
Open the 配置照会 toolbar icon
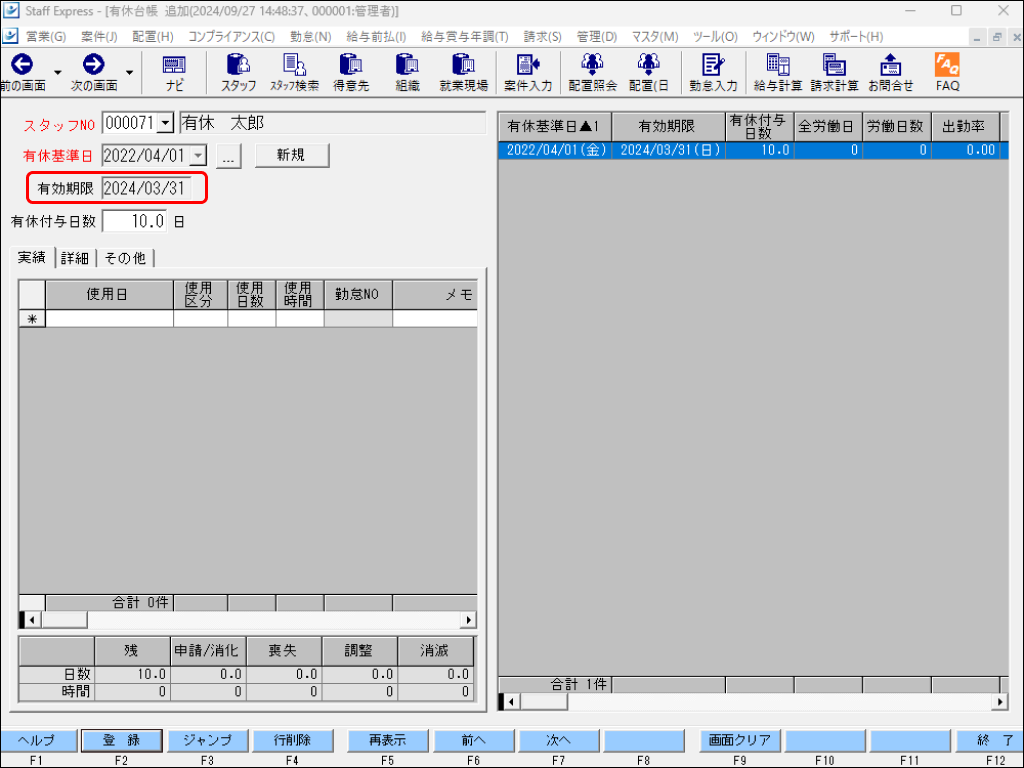(x=592, y=72)
